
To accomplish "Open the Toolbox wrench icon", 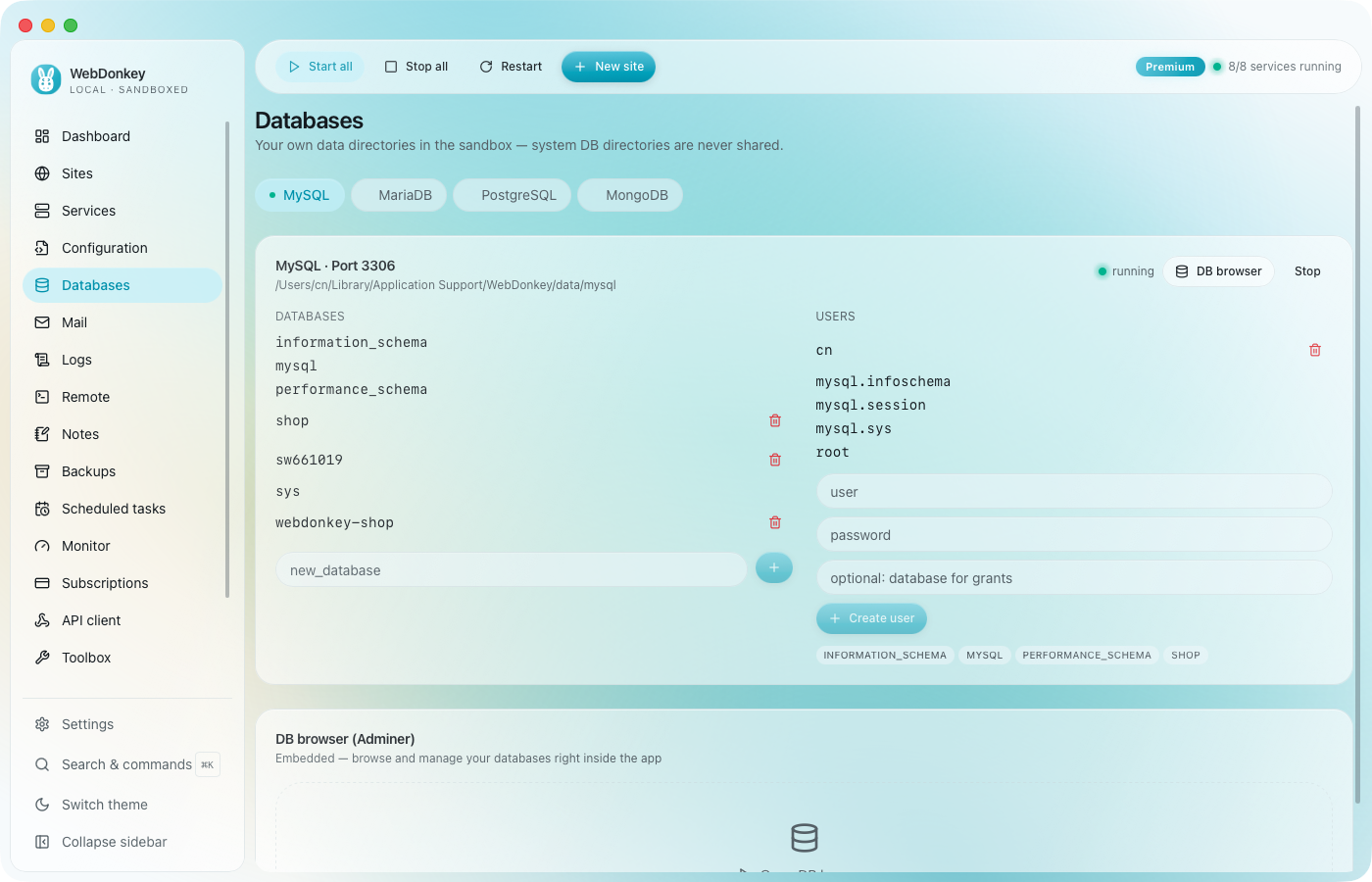I will point(42,658).
